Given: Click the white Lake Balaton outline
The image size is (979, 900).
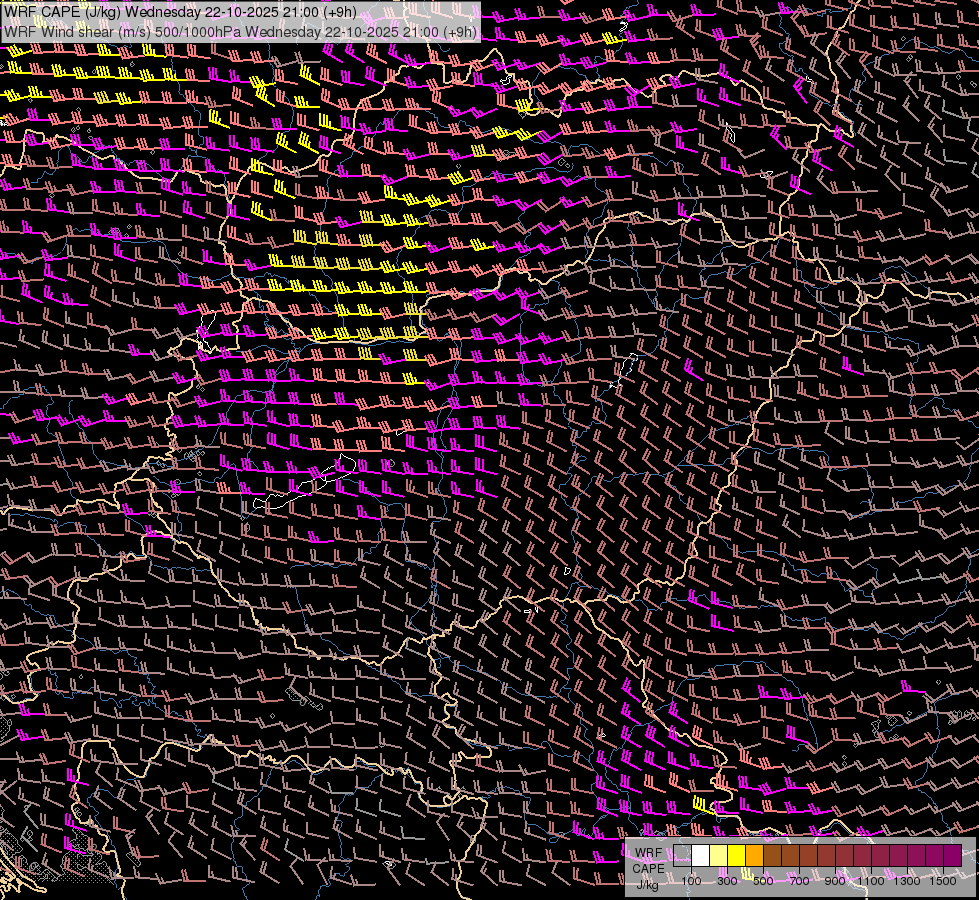Looking at the screenshot, I should [x=305, y=483].
